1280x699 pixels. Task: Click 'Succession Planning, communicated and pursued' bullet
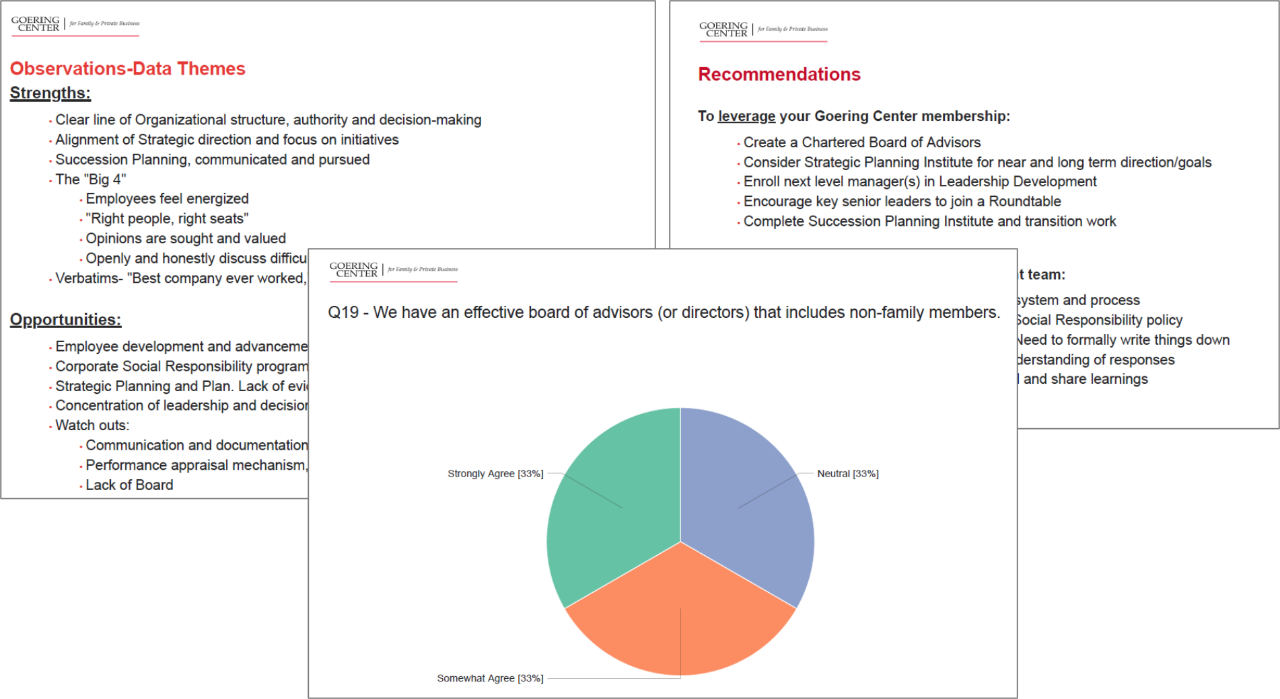[212, 160]
